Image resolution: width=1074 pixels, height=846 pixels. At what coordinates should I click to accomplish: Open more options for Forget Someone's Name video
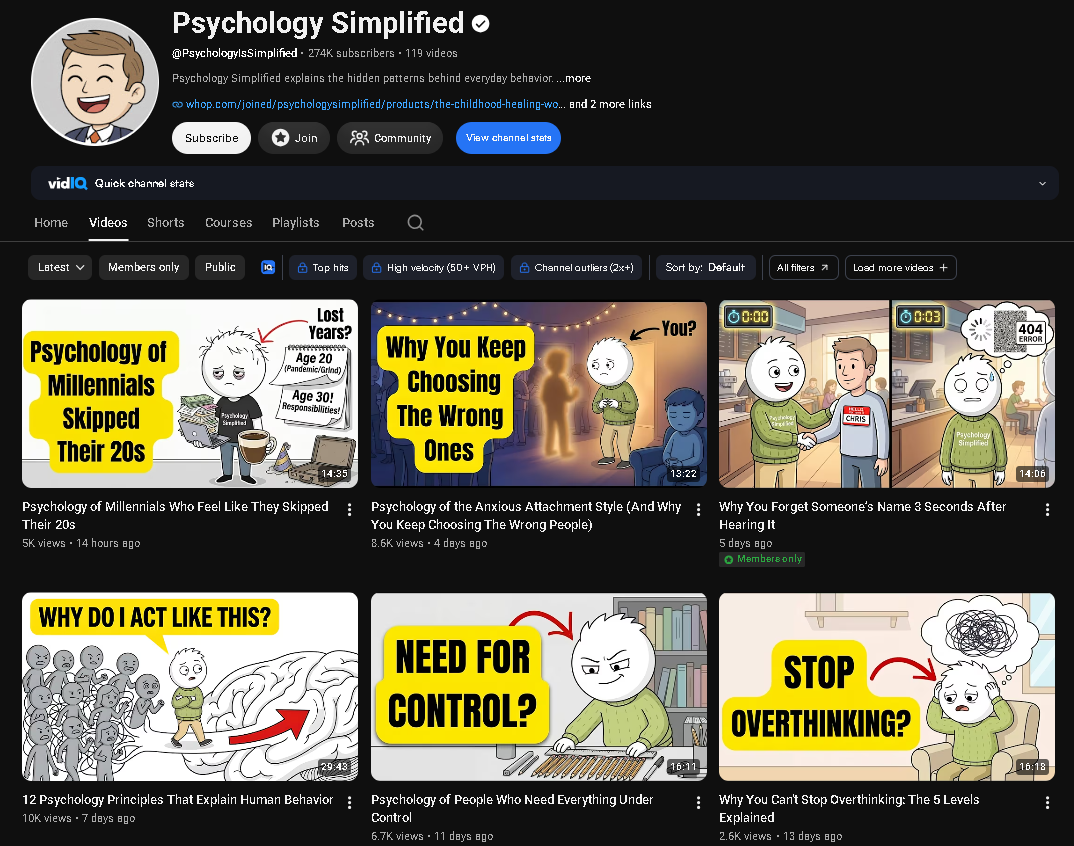pos(1047,510)
